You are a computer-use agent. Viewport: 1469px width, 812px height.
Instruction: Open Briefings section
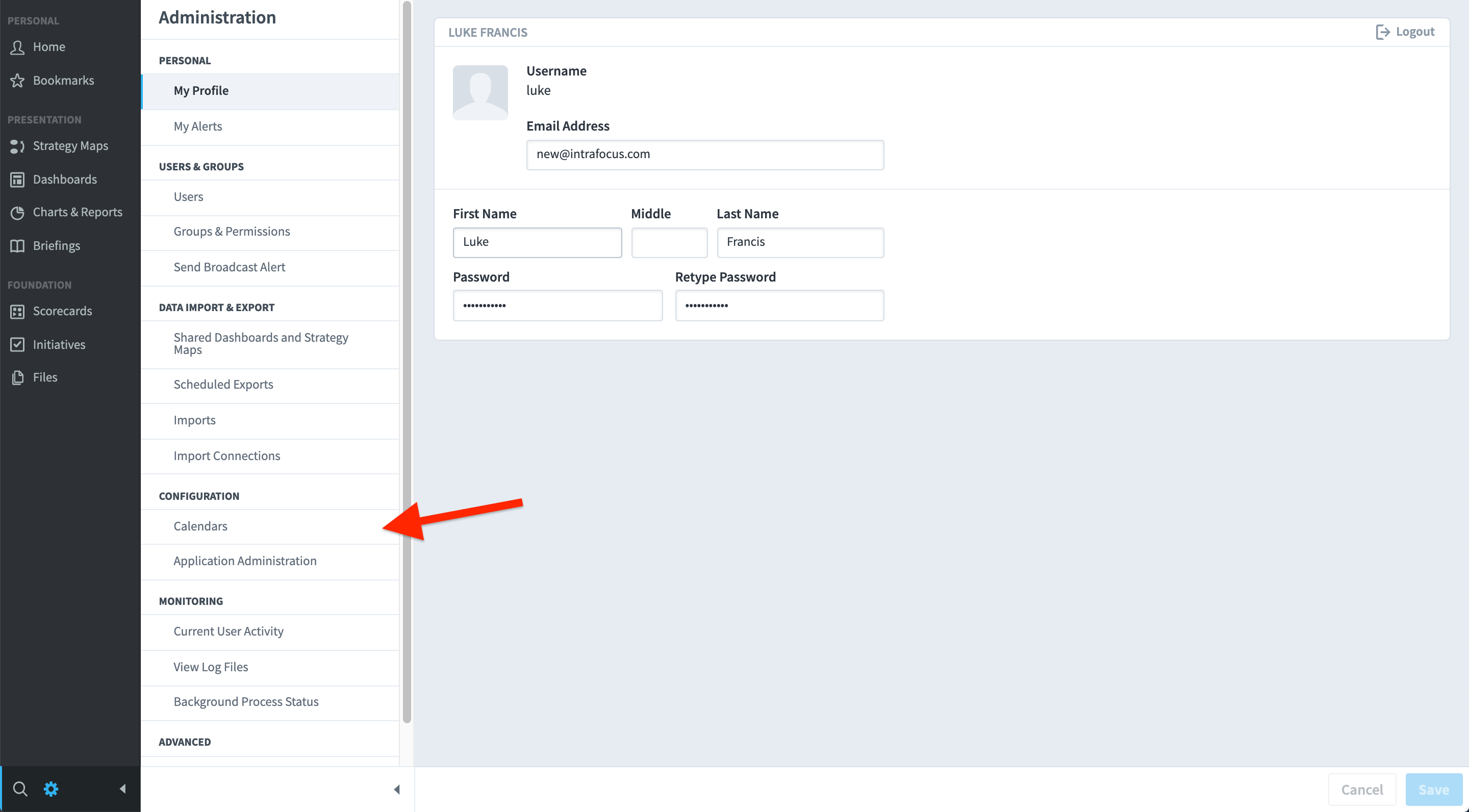click(57, 246)
